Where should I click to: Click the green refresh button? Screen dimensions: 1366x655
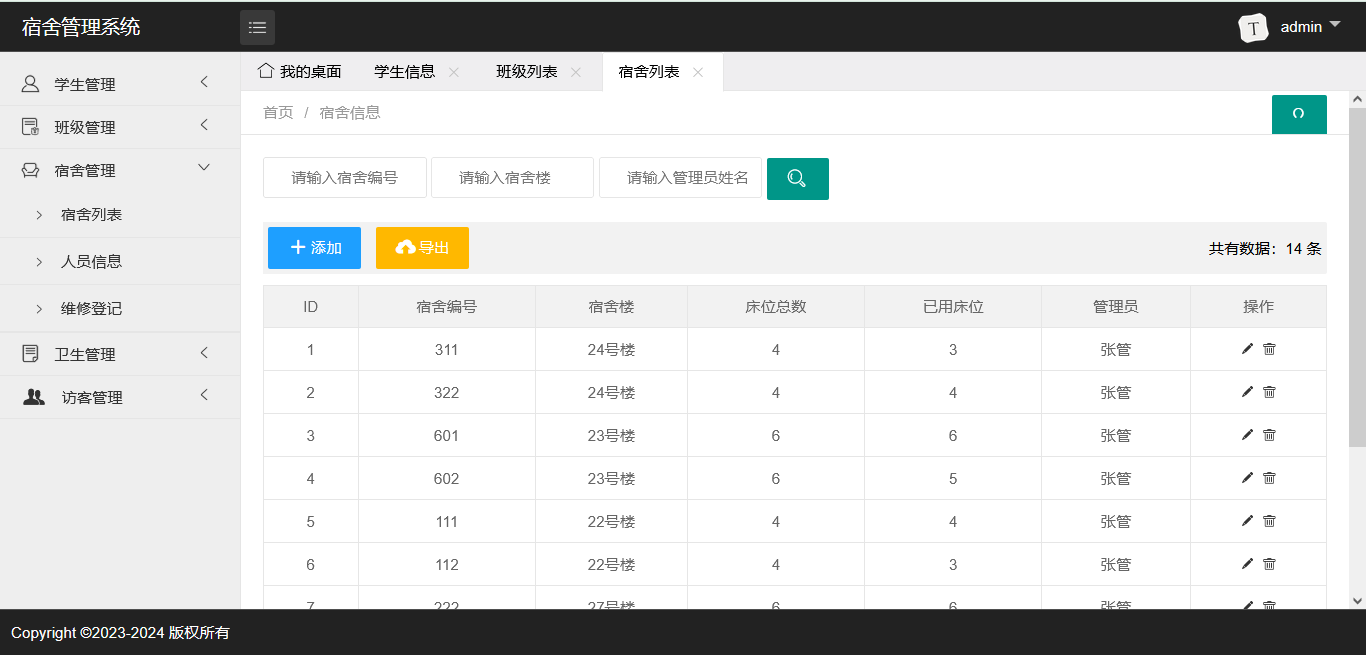[1298, 114]
